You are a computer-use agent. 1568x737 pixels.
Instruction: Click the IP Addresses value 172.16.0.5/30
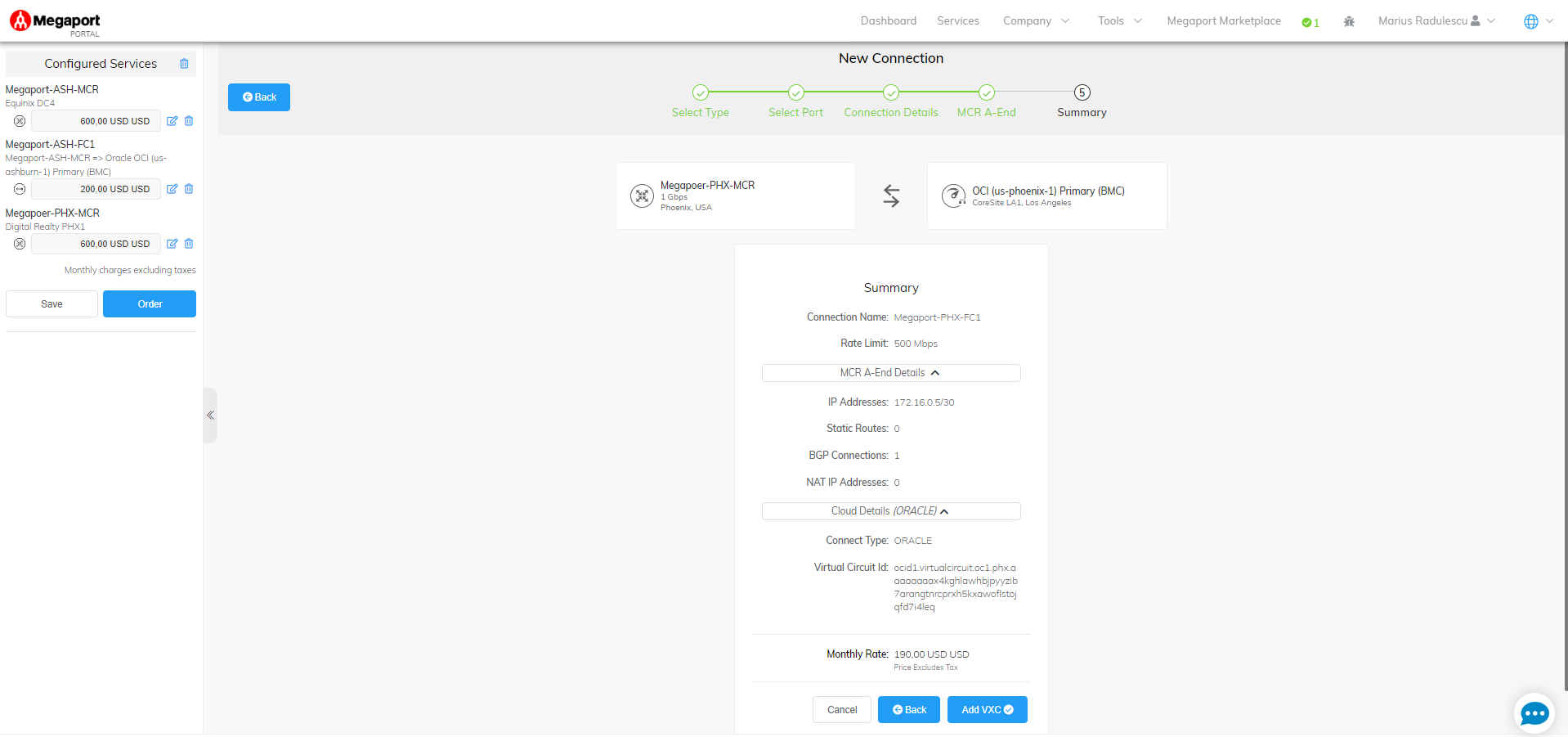(x=924, y=402)
